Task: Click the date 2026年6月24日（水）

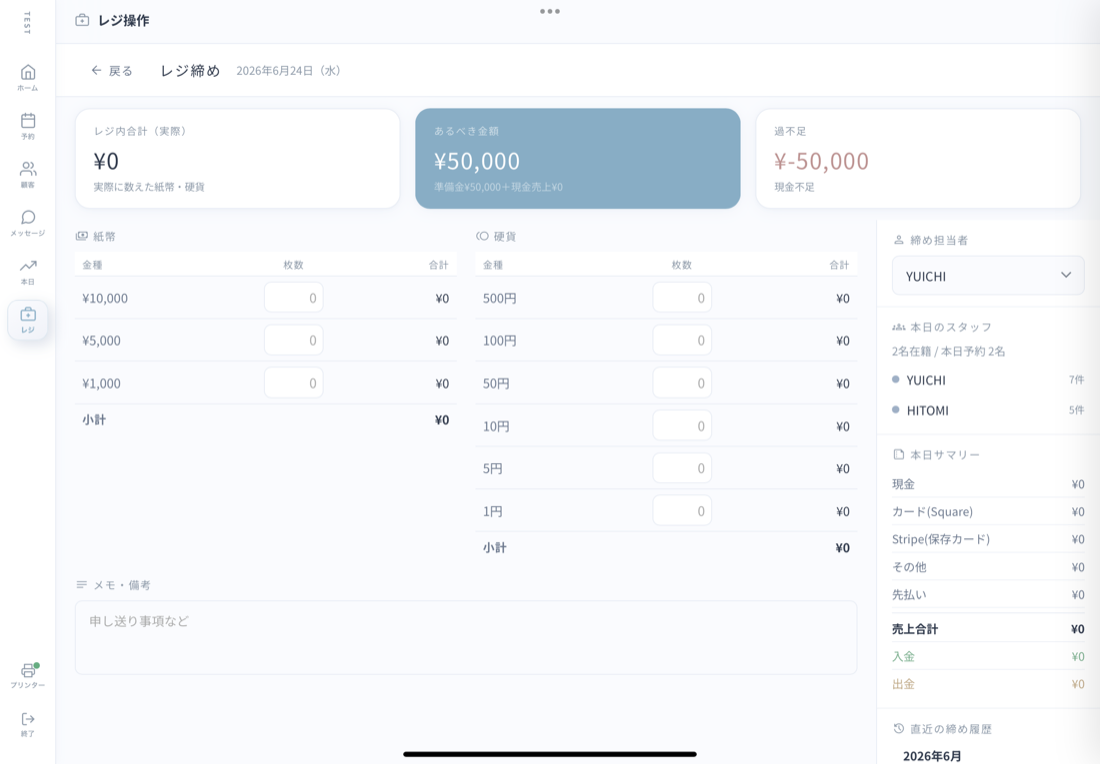Action: pos(288,71)
